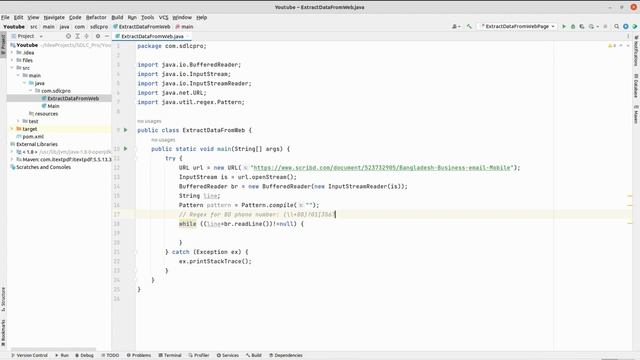Open the VCS menu
The height and width of the screenshot is (360, 640).
163,18
